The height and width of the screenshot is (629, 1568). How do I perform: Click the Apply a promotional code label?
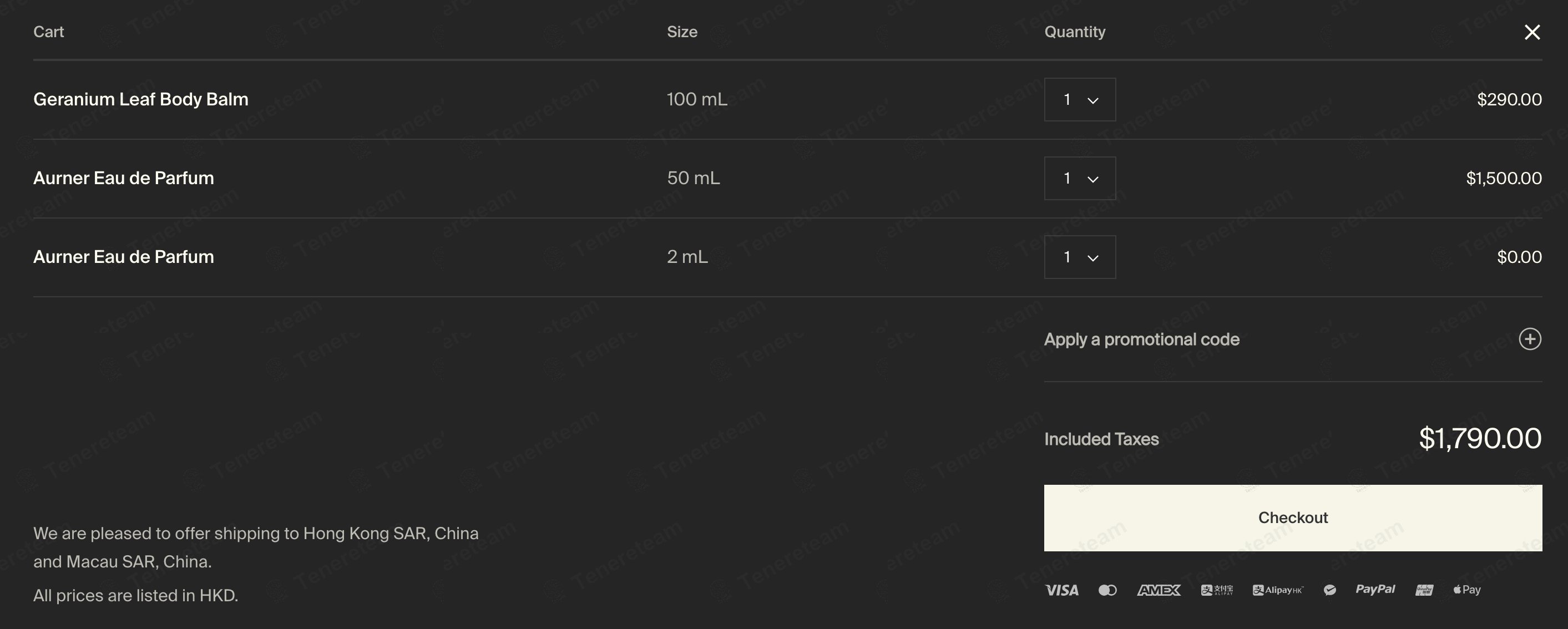(x=1141, y=339)
